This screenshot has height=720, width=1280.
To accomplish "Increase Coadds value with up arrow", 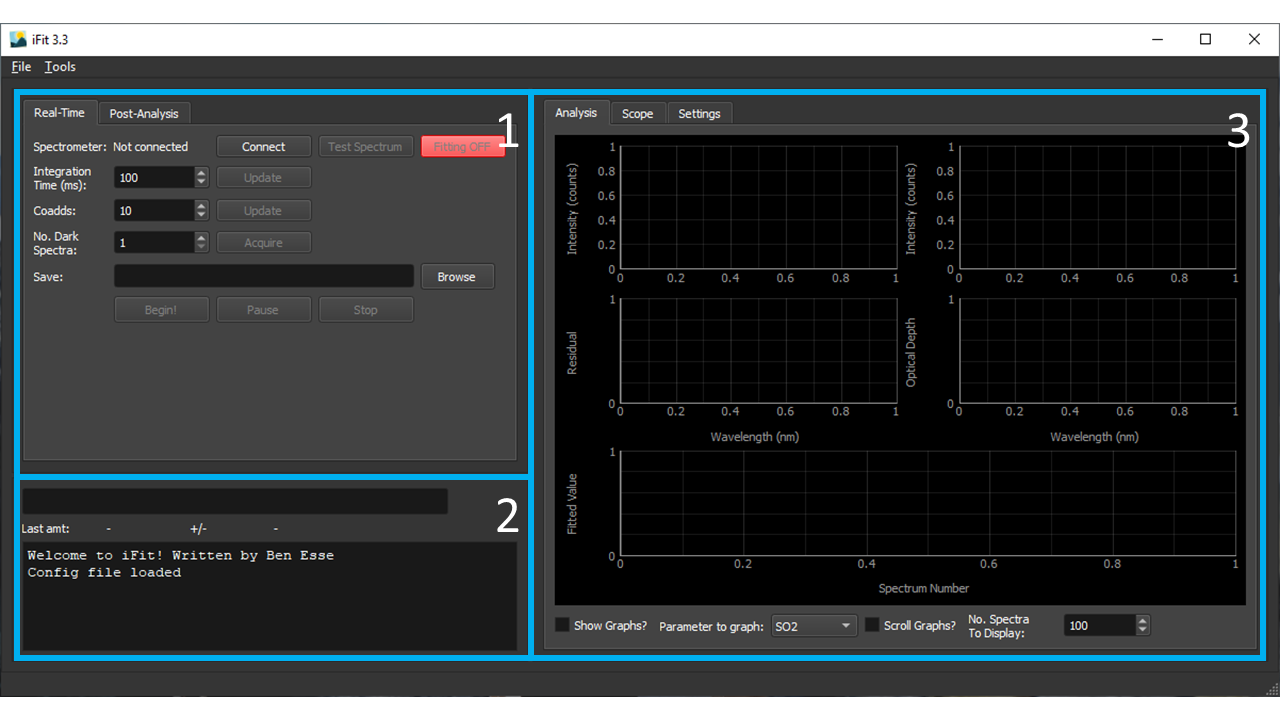I will click(x=202, y=206).
